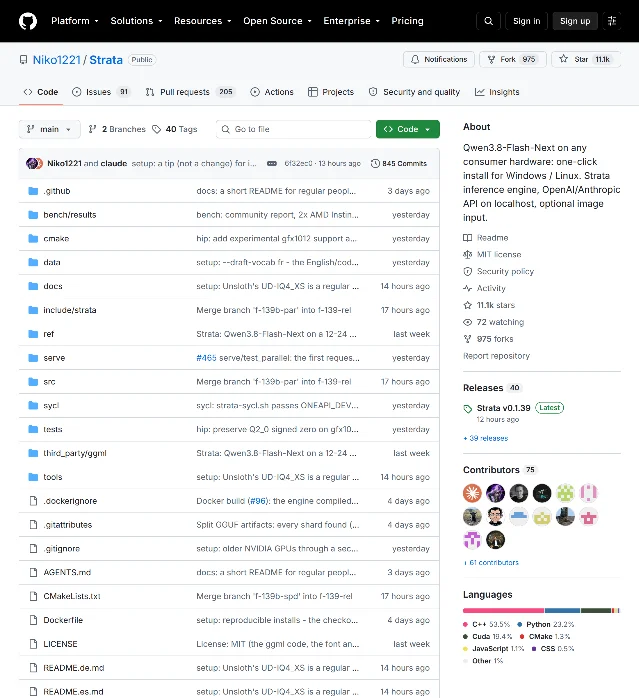Expand the Solutions menu

click(x=136, y=21)
